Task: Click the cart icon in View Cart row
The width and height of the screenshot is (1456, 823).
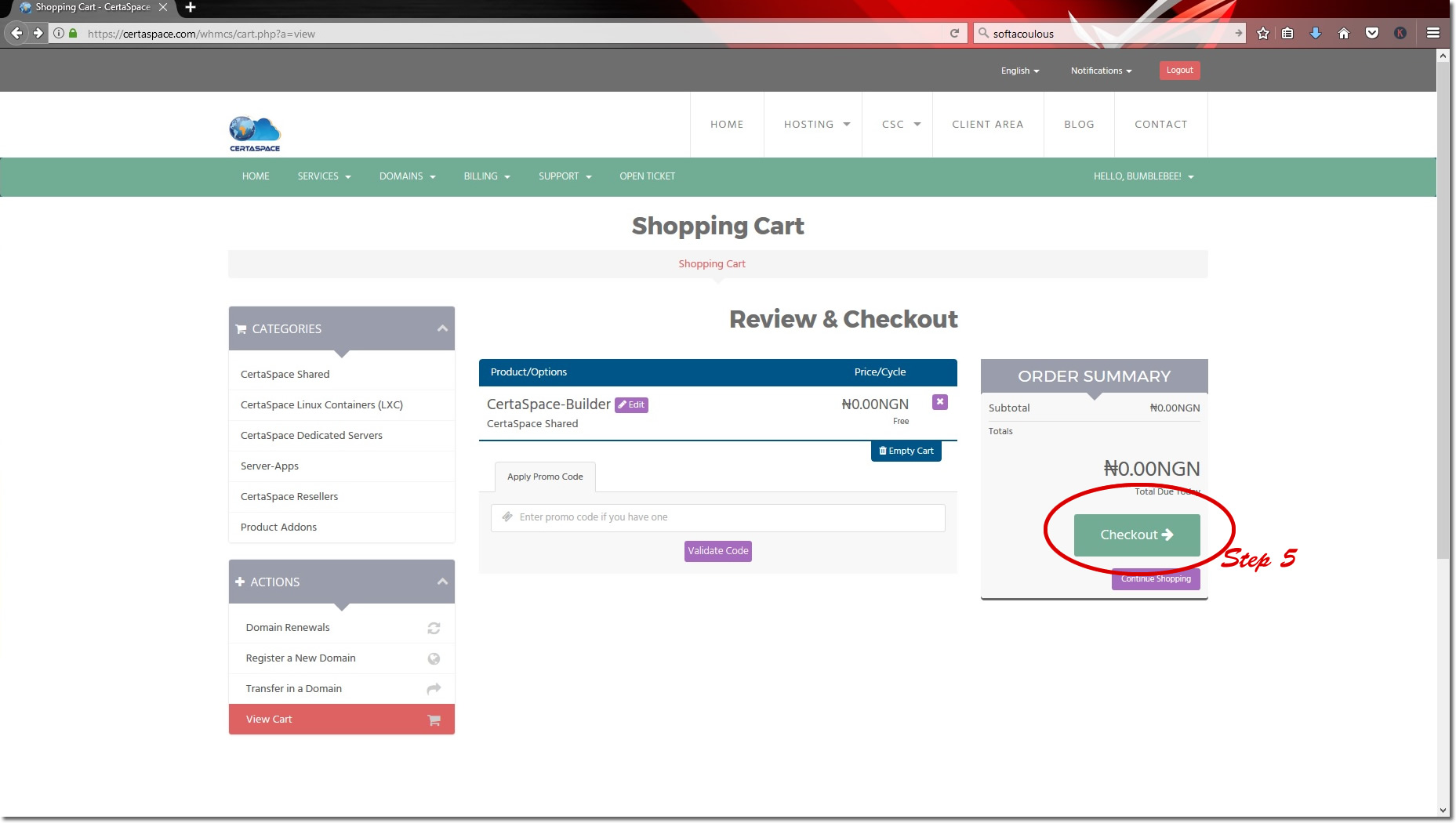Action: [434, 720]
